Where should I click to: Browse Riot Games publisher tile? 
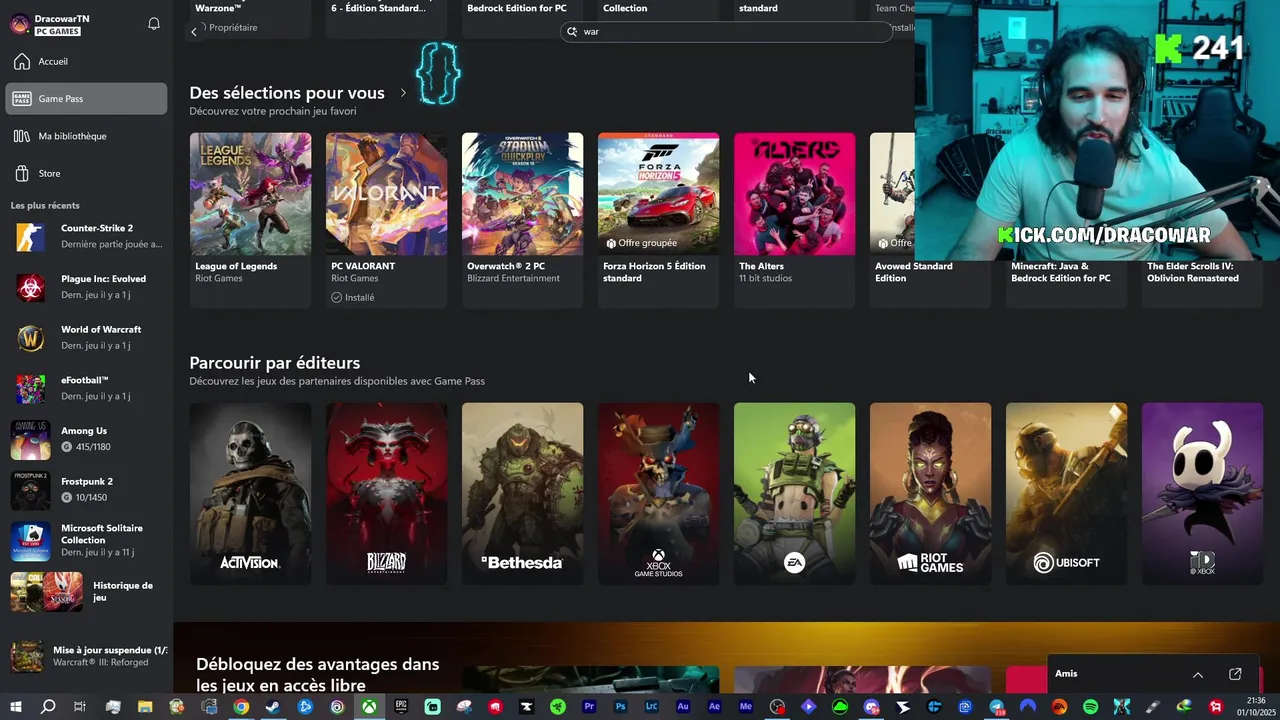930,493
